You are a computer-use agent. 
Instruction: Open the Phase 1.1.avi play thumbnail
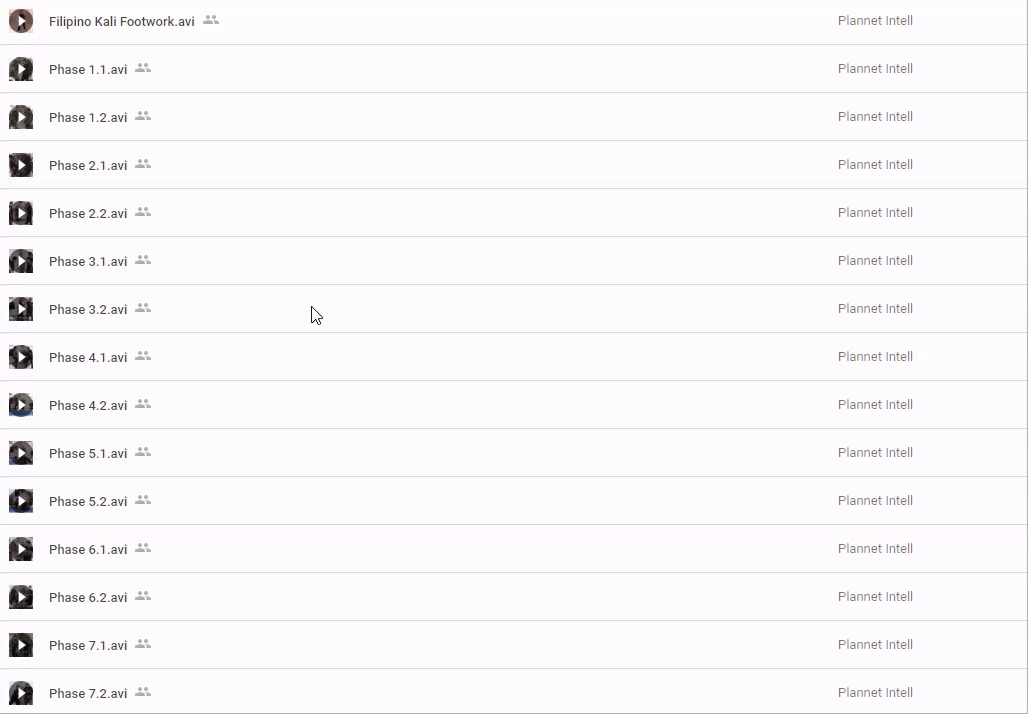[x=21, y=69]
